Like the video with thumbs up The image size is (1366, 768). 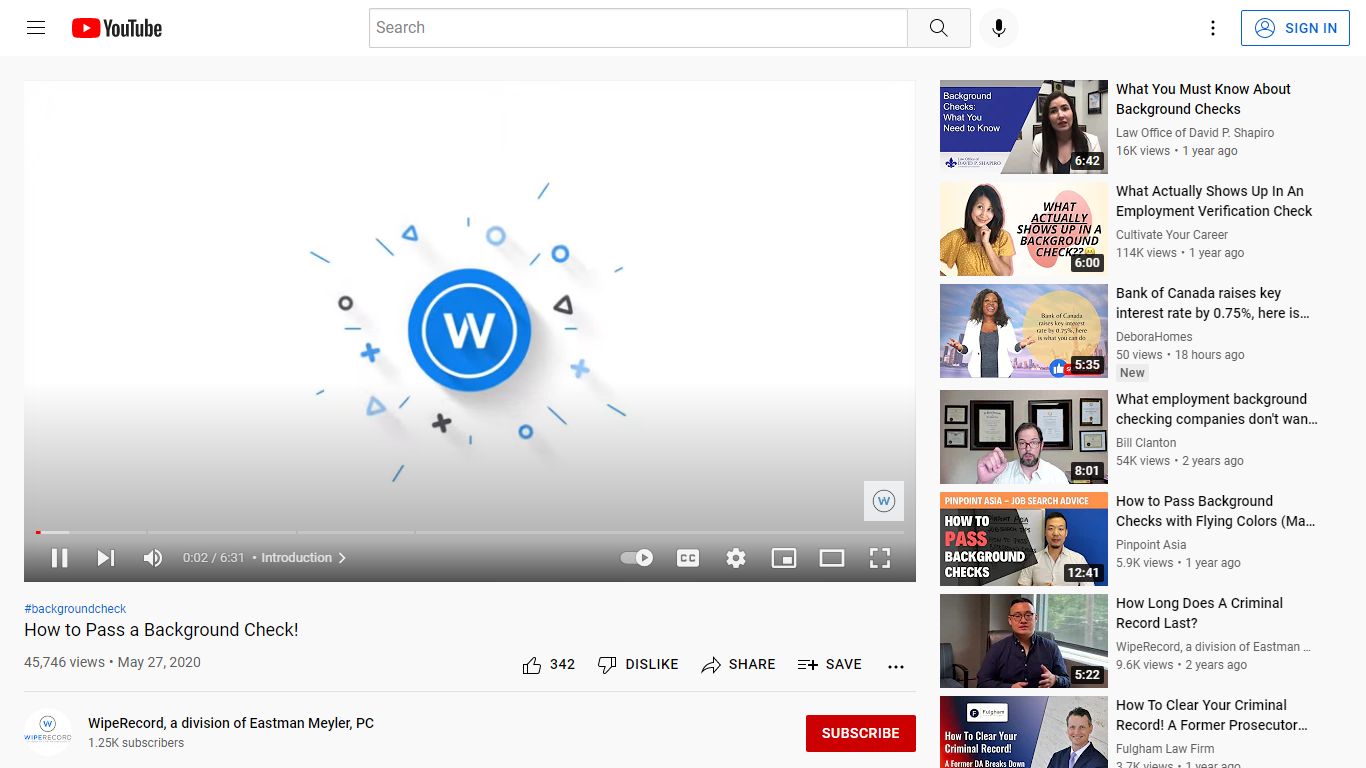point(549,665)
